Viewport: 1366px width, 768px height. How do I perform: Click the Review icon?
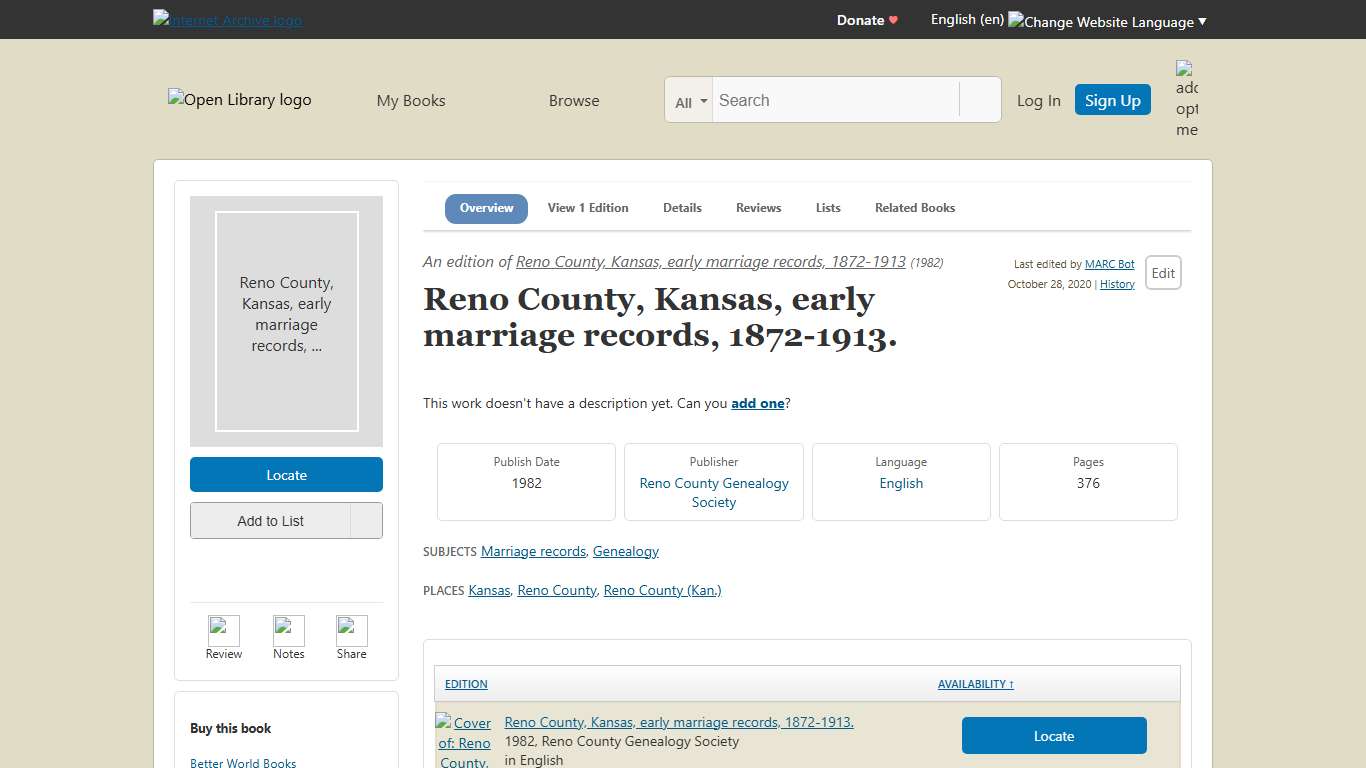click(223, 631)
